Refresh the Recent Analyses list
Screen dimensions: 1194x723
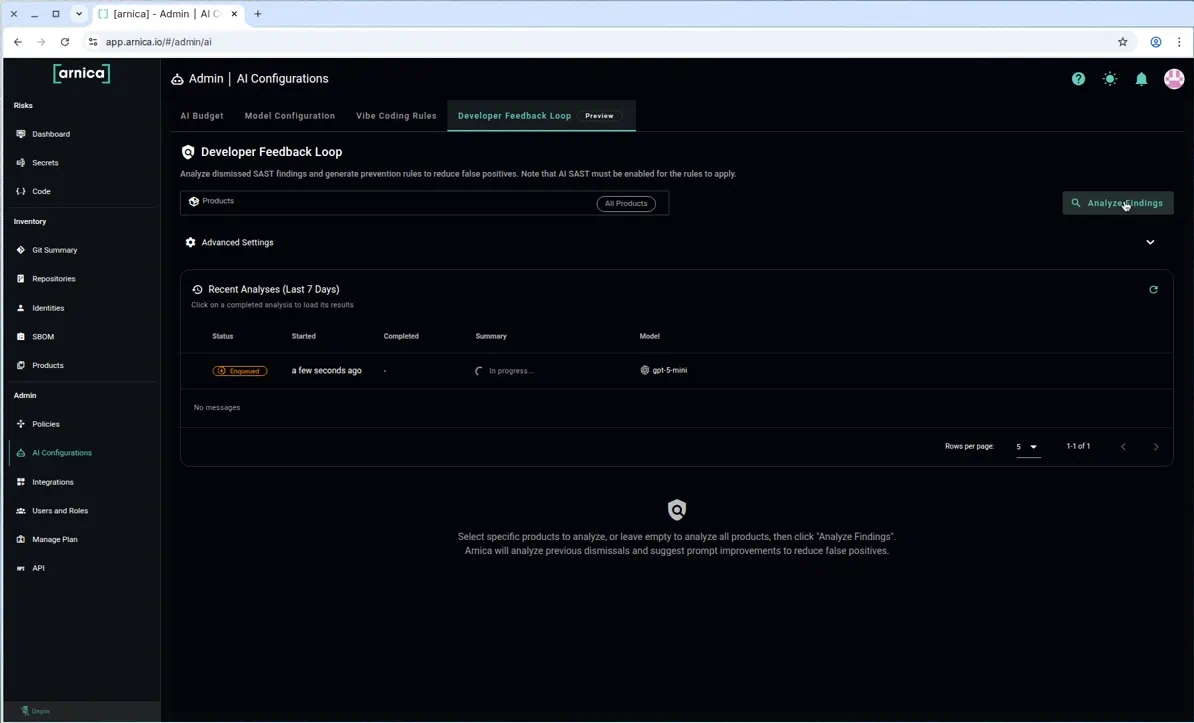(x=1153, y=290)
